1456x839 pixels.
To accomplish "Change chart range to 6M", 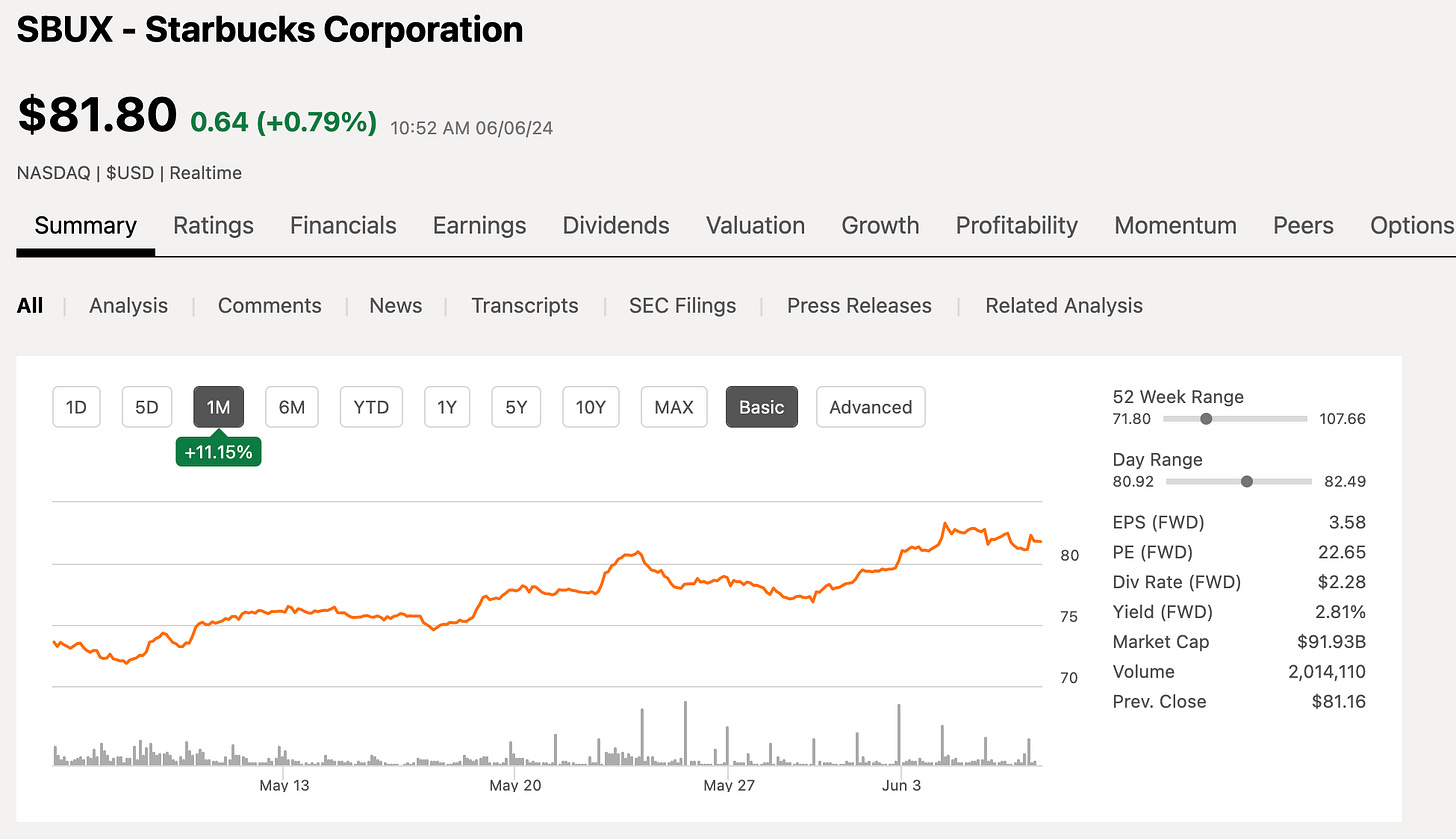I will [291, 407].
